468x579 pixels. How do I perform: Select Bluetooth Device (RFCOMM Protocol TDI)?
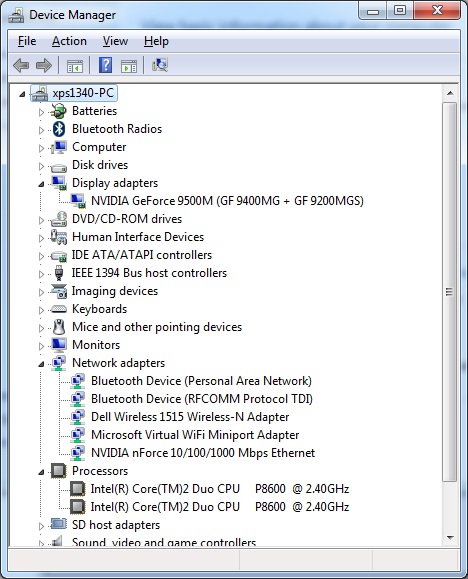[x=202, y=399]
